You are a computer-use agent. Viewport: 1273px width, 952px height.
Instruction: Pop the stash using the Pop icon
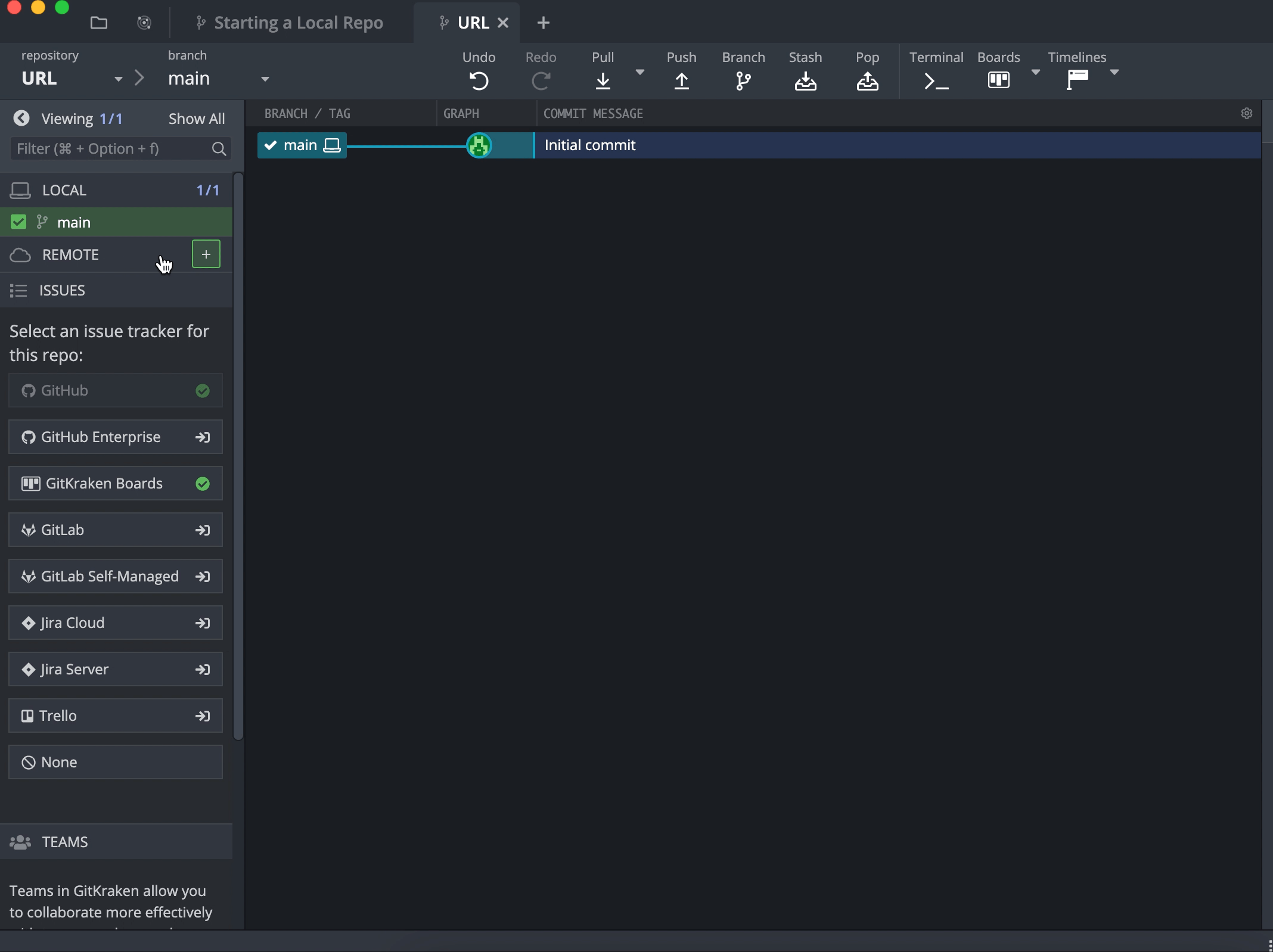(867, 80)
